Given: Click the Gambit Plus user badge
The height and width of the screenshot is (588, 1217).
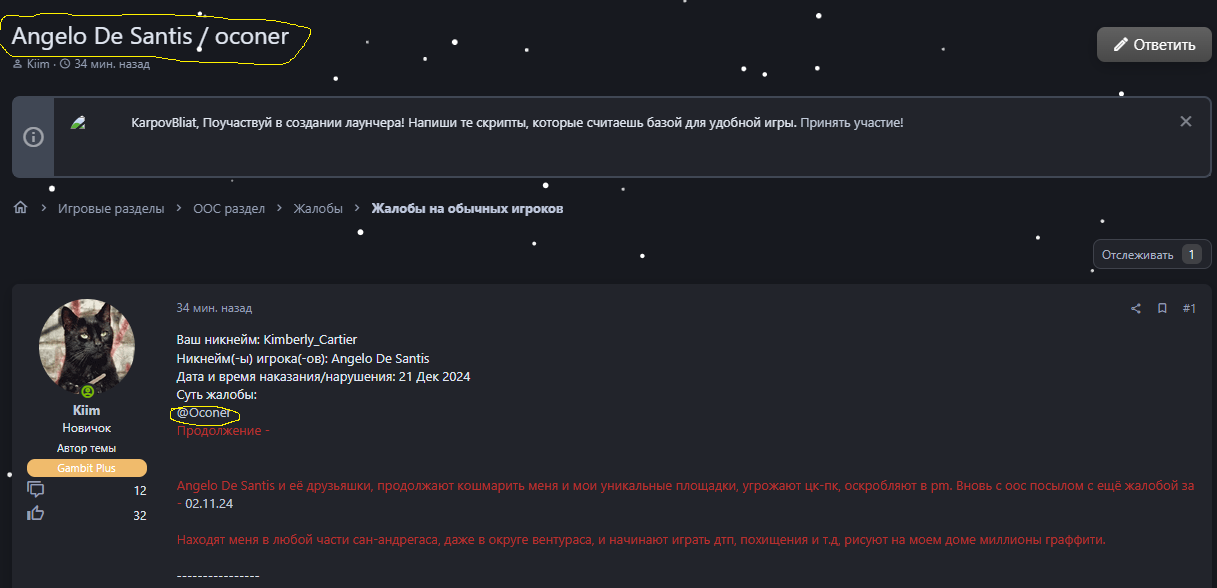Looking at the screenshot, I should 87,468.
